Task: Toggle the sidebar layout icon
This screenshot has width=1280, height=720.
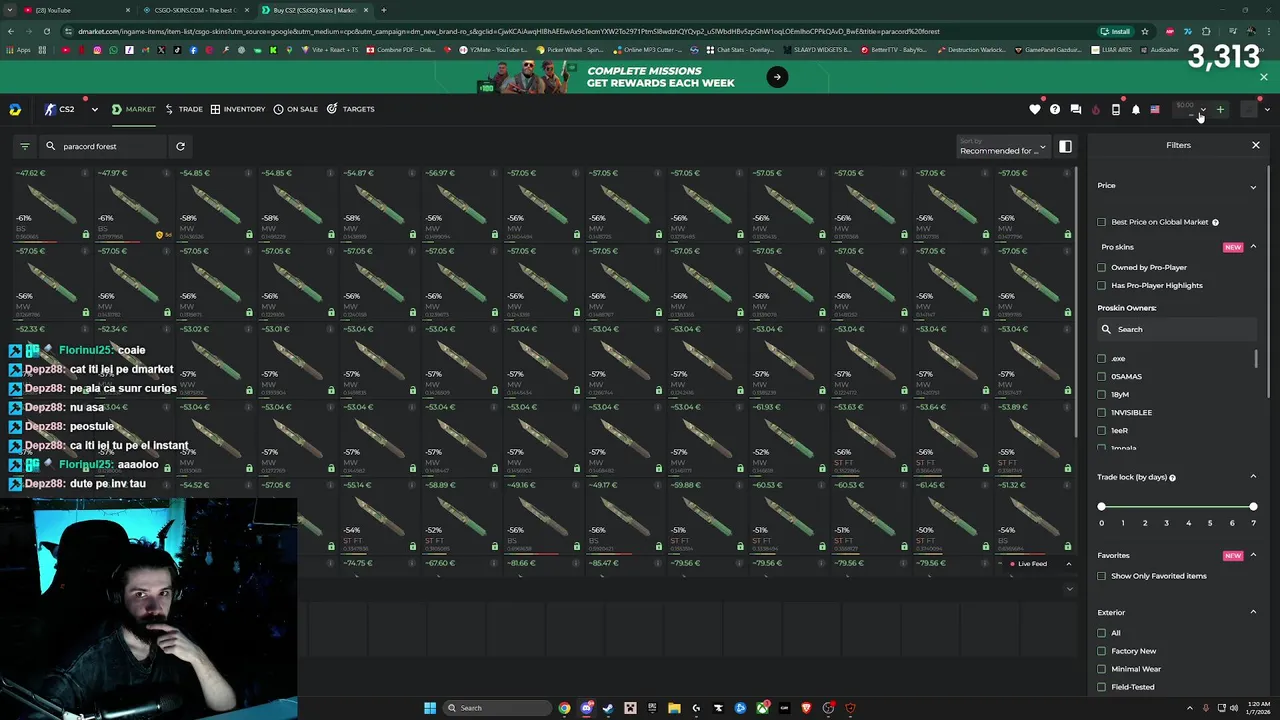Action: pyautogui.click(x=1065, y=147)
